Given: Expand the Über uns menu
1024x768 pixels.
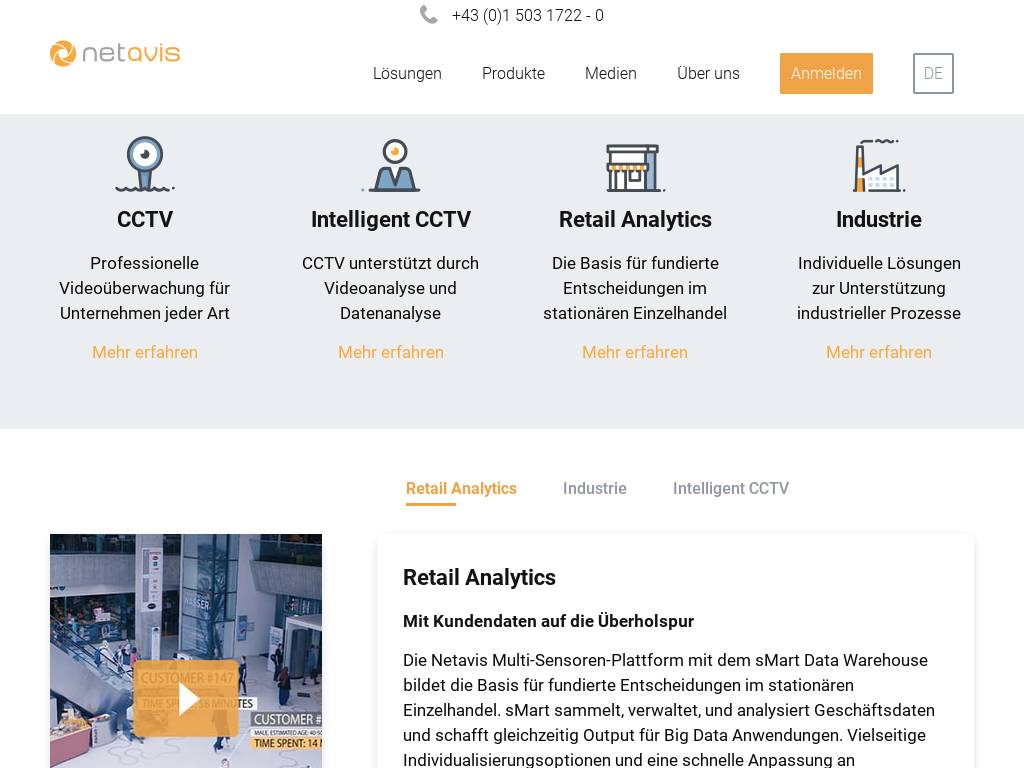Looking at the screenshot, I should [708, 74].
